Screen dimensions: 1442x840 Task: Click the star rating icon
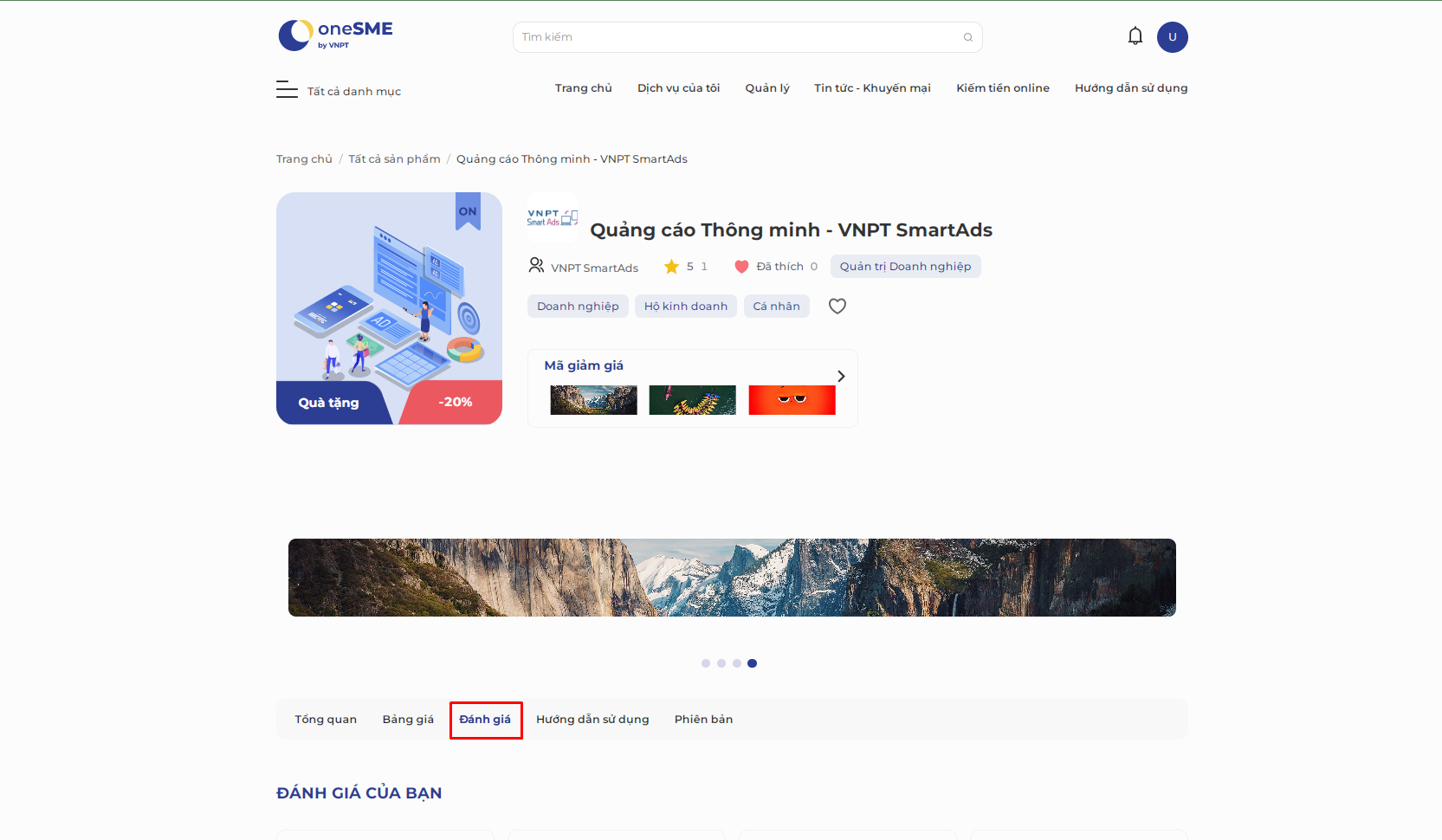[x=671, y=267]
